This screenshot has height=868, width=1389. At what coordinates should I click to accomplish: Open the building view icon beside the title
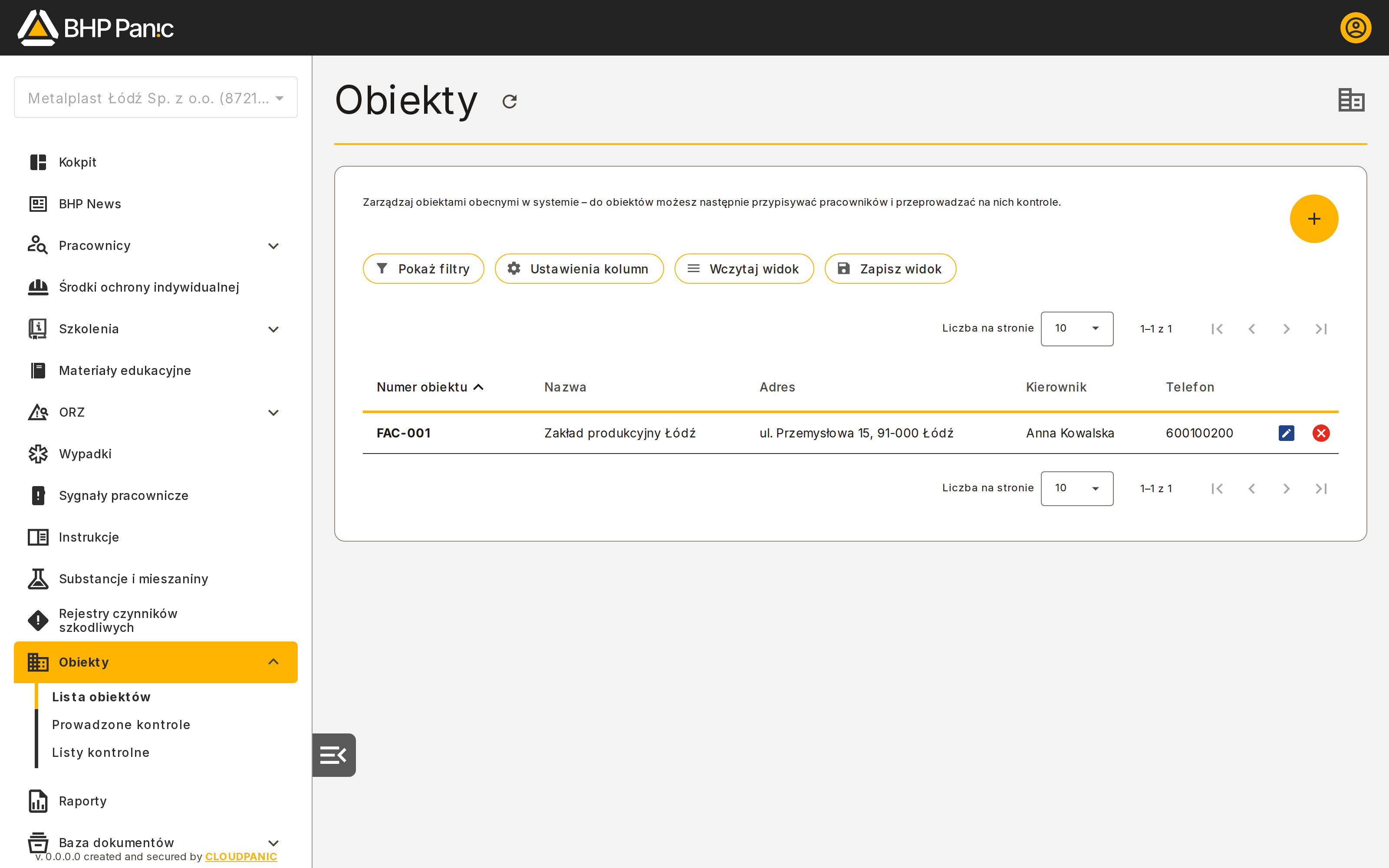click(1351, 100)
